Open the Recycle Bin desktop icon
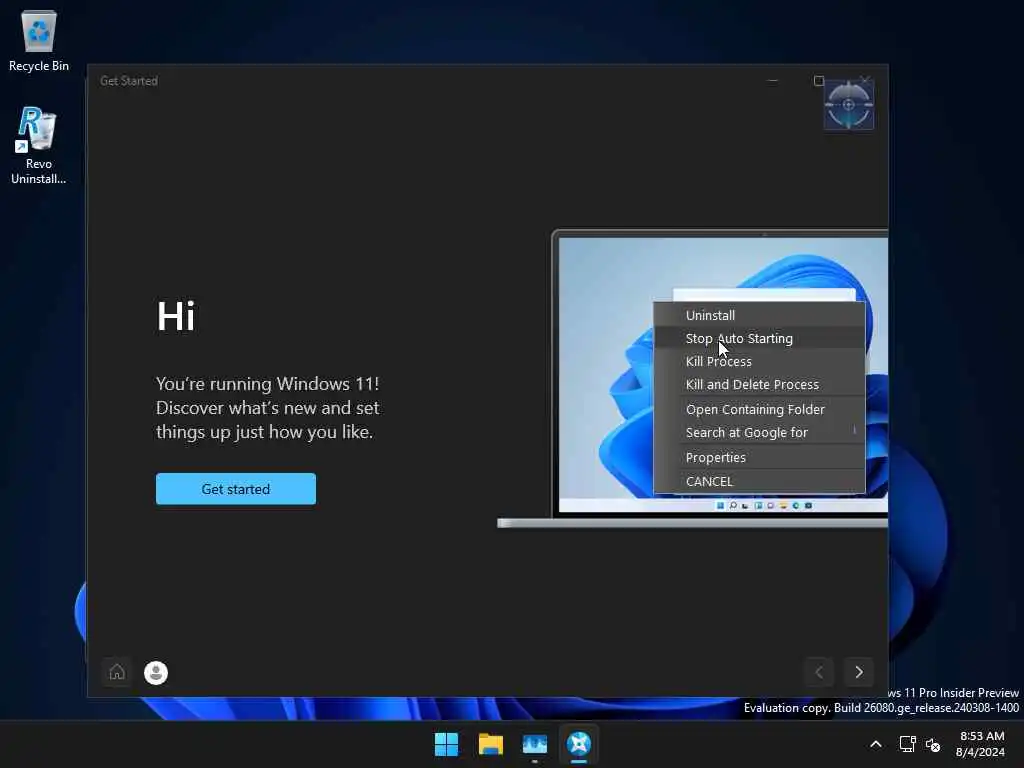Image resolution: width=1024 pixels, height=768 pixels. (39, 40)
